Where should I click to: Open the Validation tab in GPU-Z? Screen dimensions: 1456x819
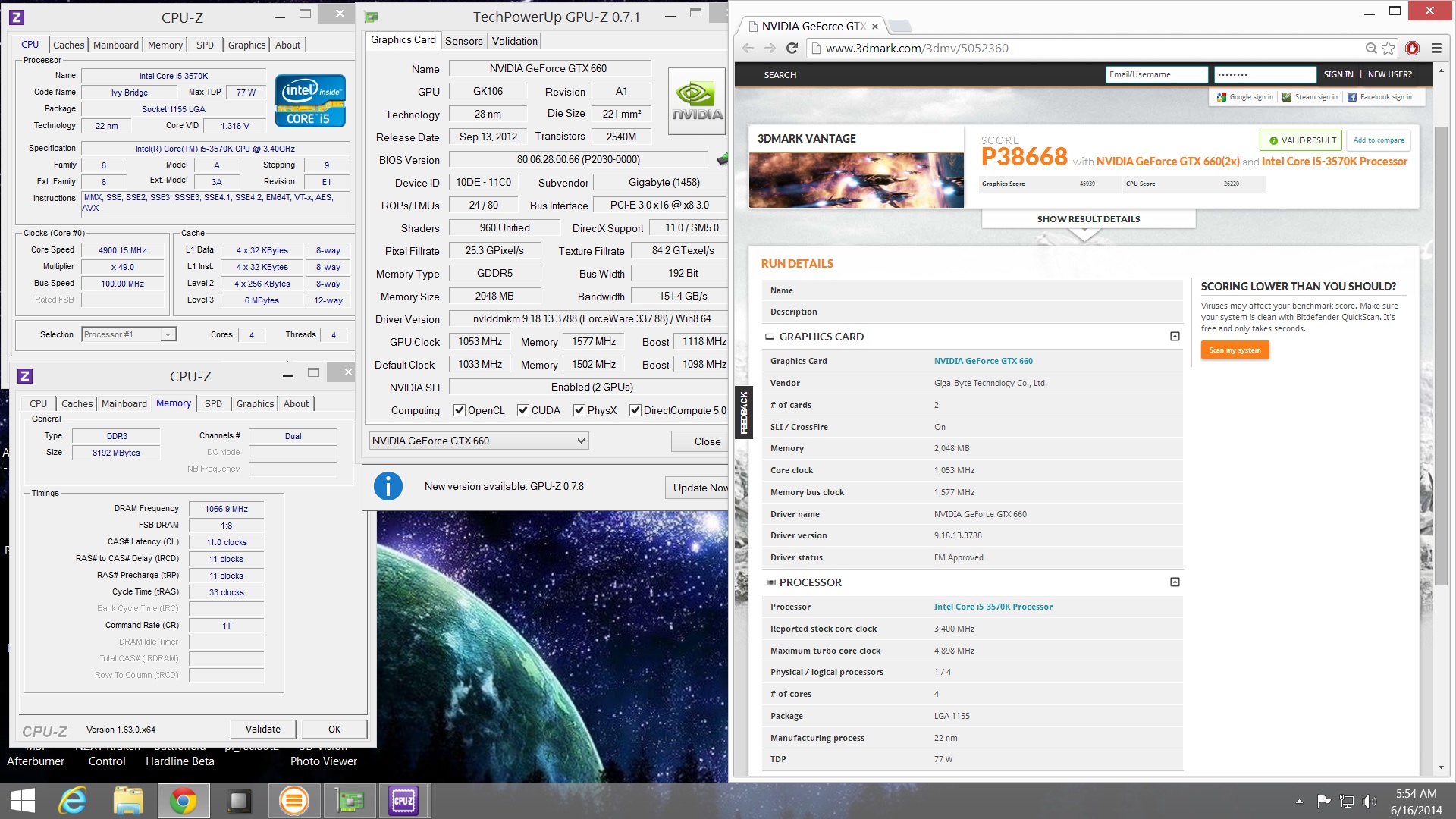click(515, 41)
